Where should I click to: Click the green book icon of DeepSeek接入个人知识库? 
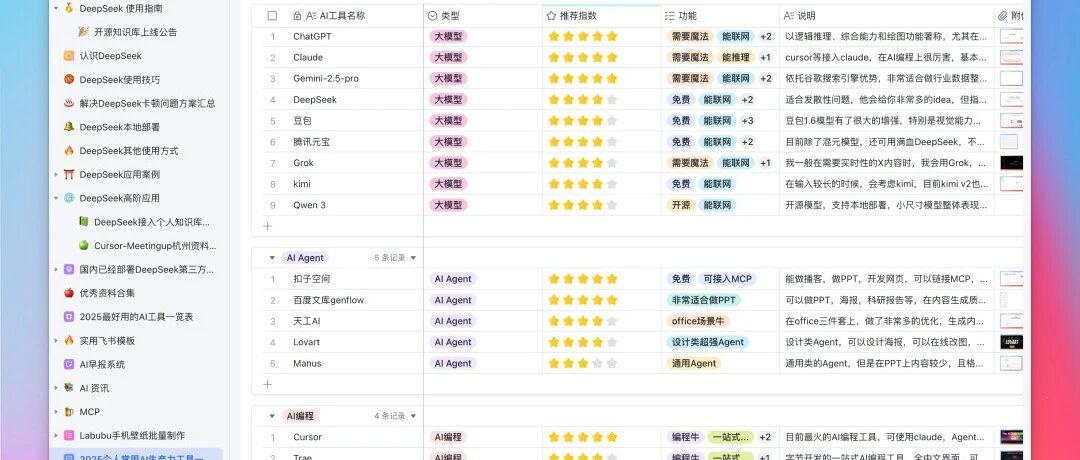point(83,222)
